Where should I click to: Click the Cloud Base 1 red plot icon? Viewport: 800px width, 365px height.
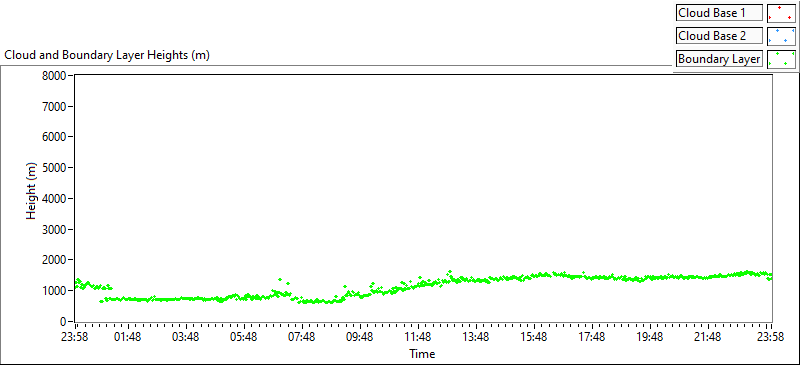pos(781,13)
